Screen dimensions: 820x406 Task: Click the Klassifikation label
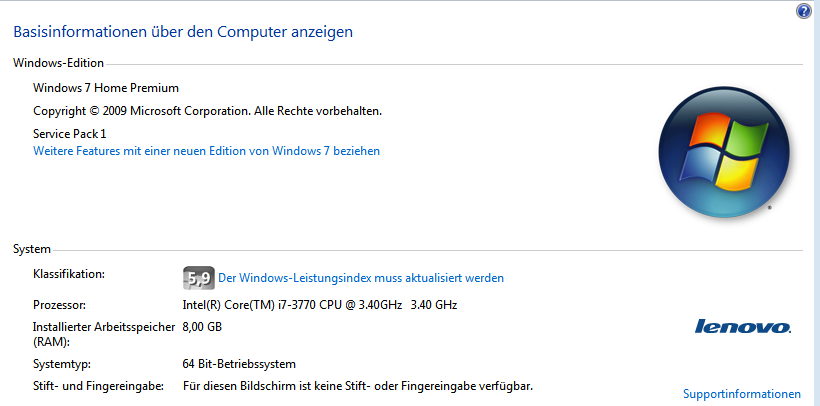click(69, 274)
